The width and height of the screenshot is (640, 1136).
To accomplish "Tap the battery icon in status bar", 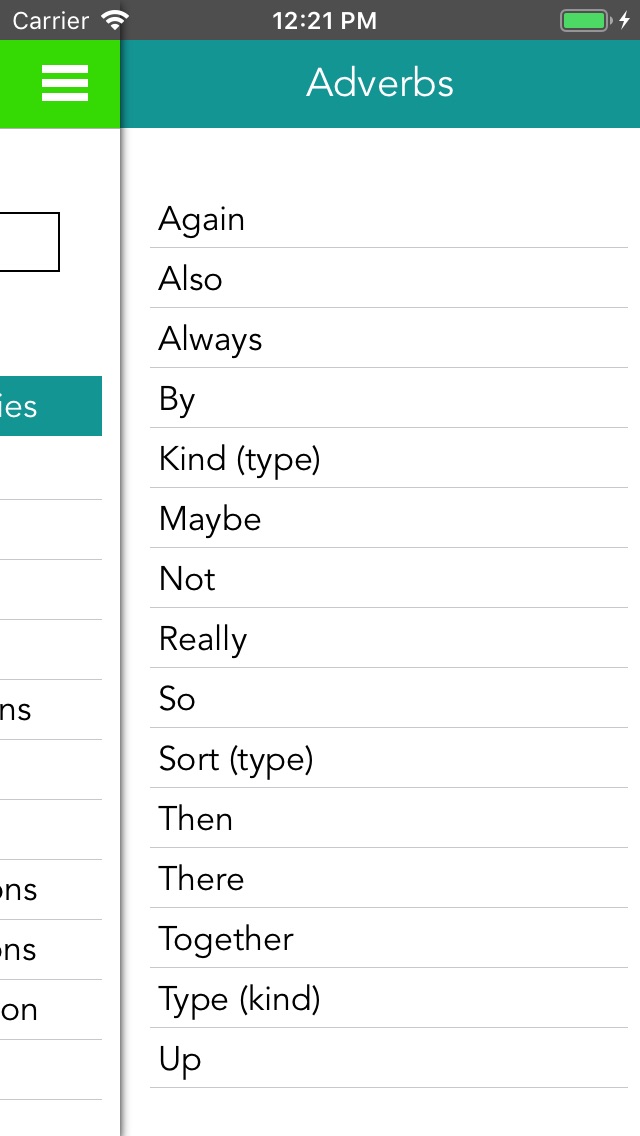I will (586, 20).
